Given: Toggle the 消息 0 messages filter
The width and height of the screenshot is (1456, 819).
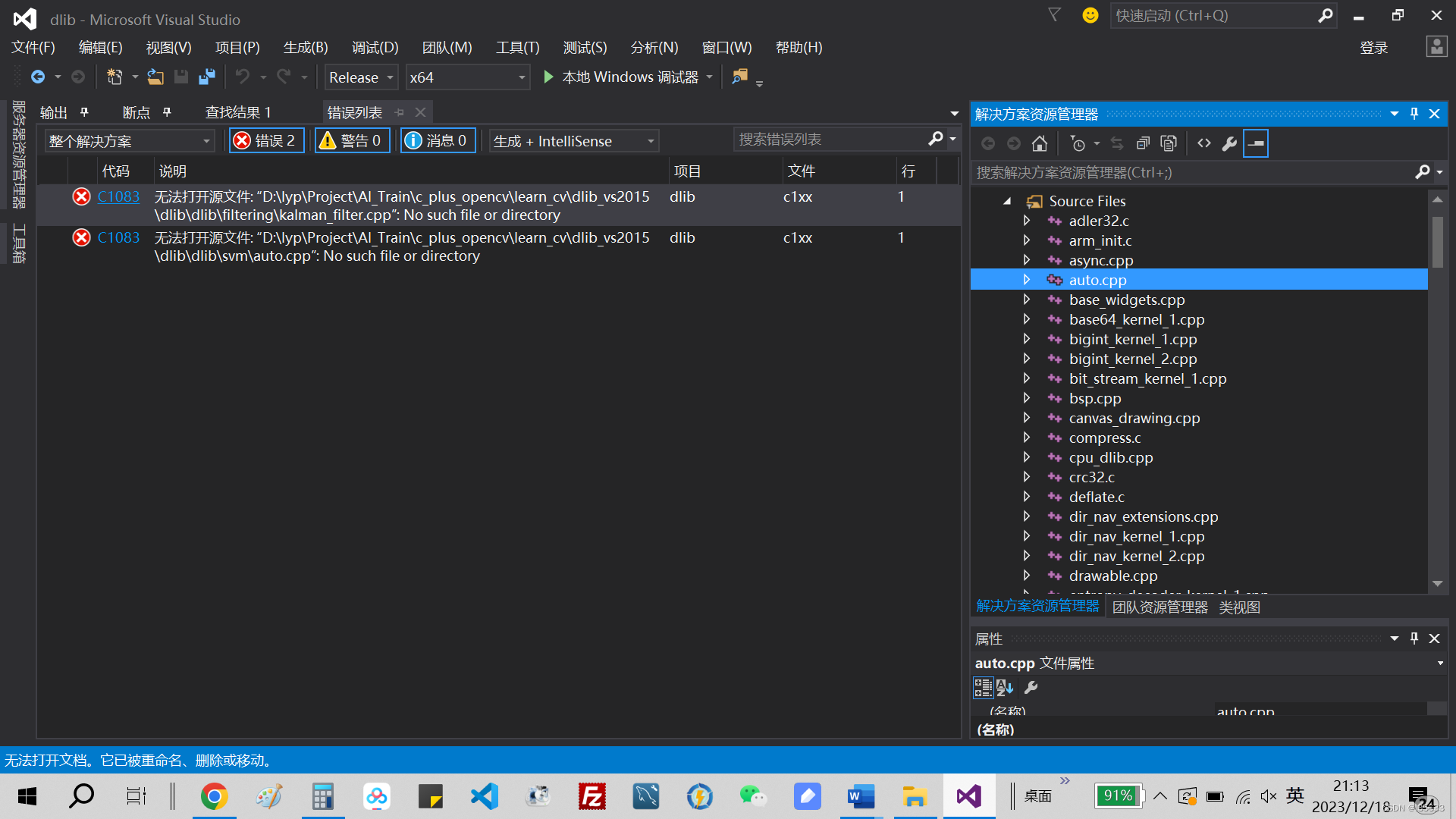Looking at the screenshot, I should pyautogui.click(x=438, y=140).
